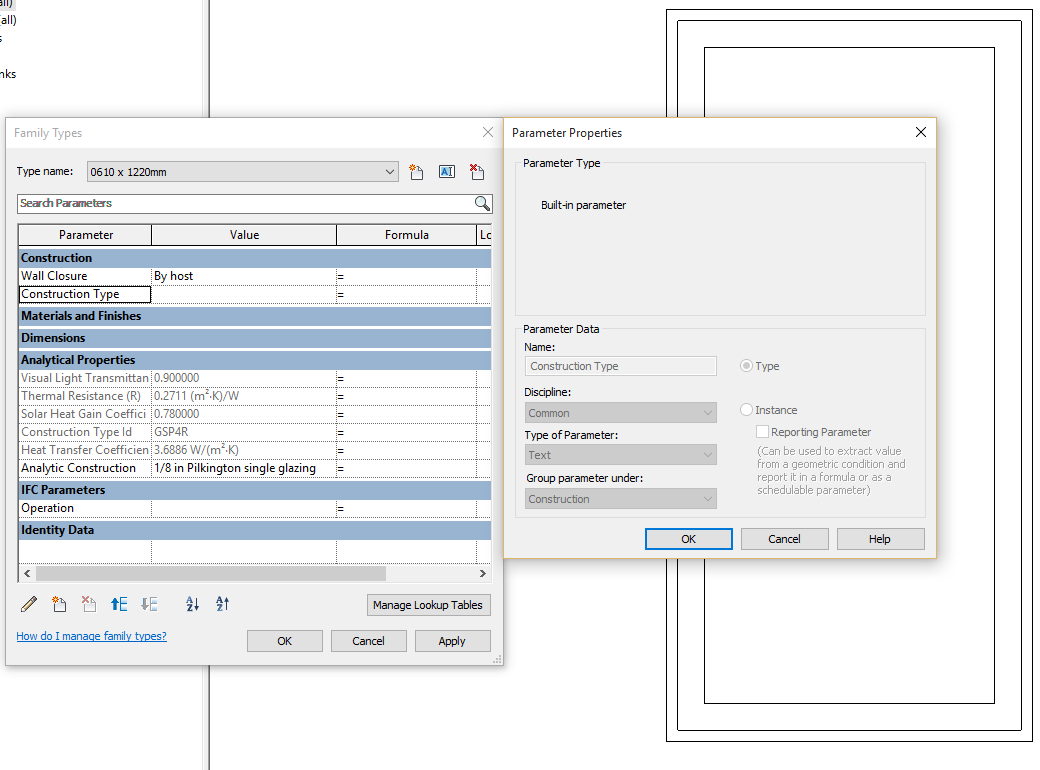Add a new parameter using the New Parameter icon
The height and width of the screenshot is (770, 1040).
point(59,604)
